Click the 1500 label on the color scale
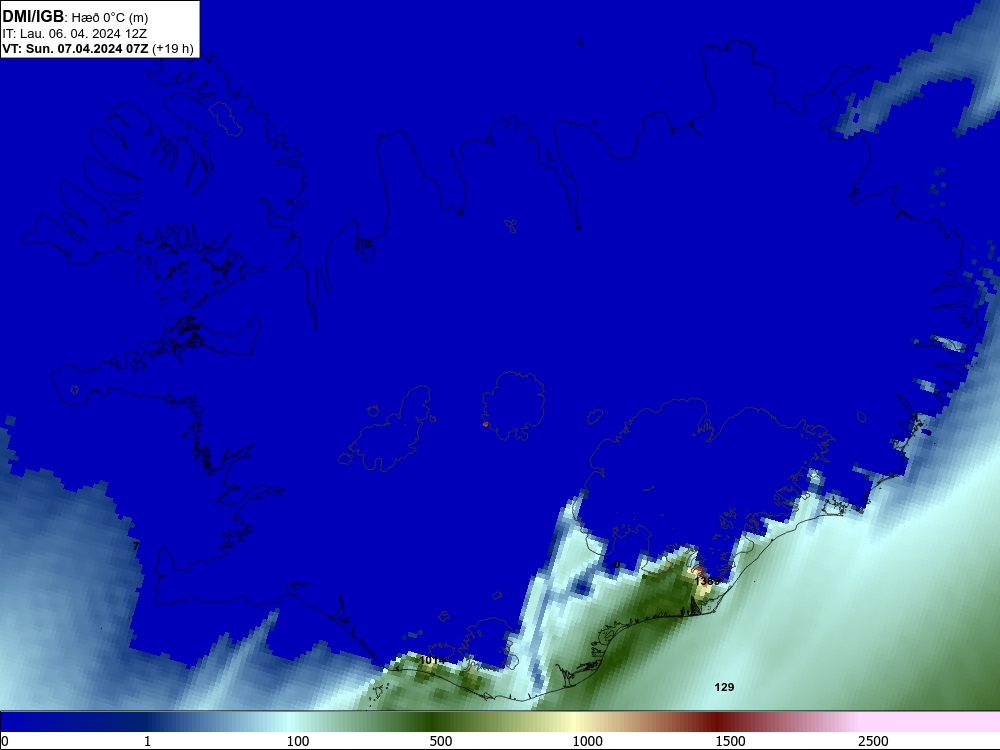 click(x=730, y=741)
